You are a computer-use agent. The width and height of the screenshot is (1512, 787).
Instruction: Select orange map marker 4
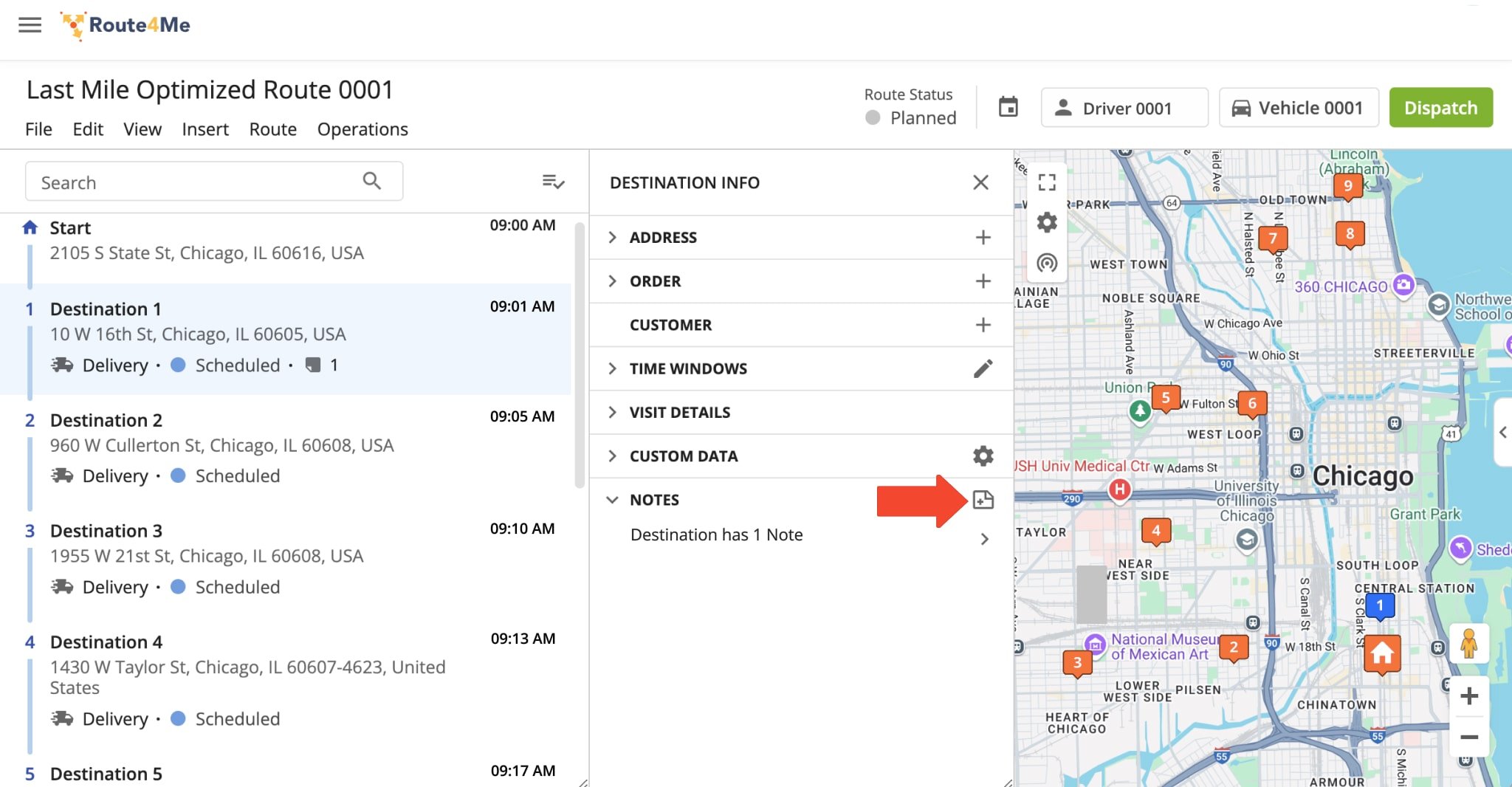coord(1156,532)
